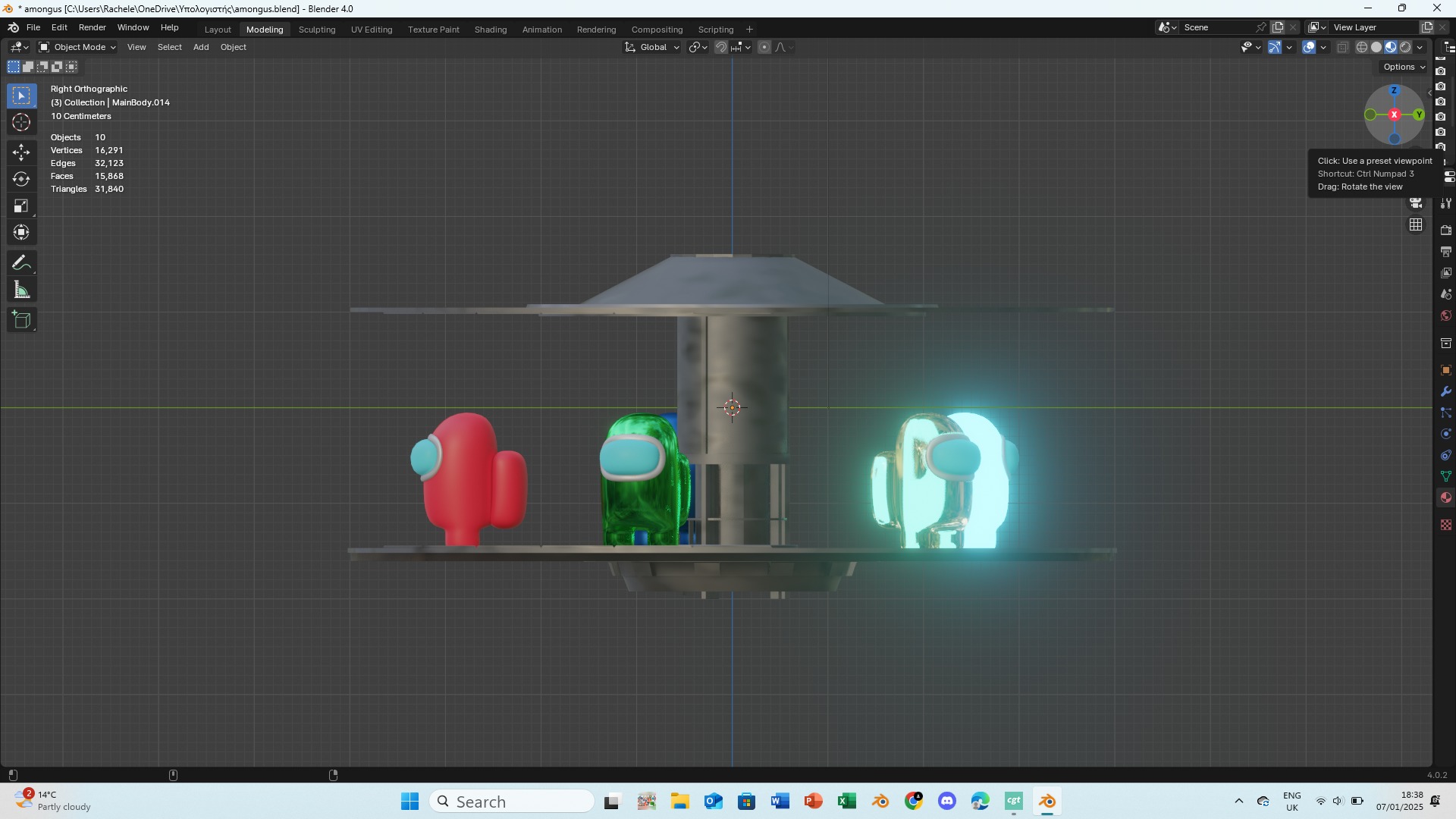Image resolution: width=1456 pixels, height=819 pixels.
Task: Toggle show gizmo
Action: (1275, 47)
